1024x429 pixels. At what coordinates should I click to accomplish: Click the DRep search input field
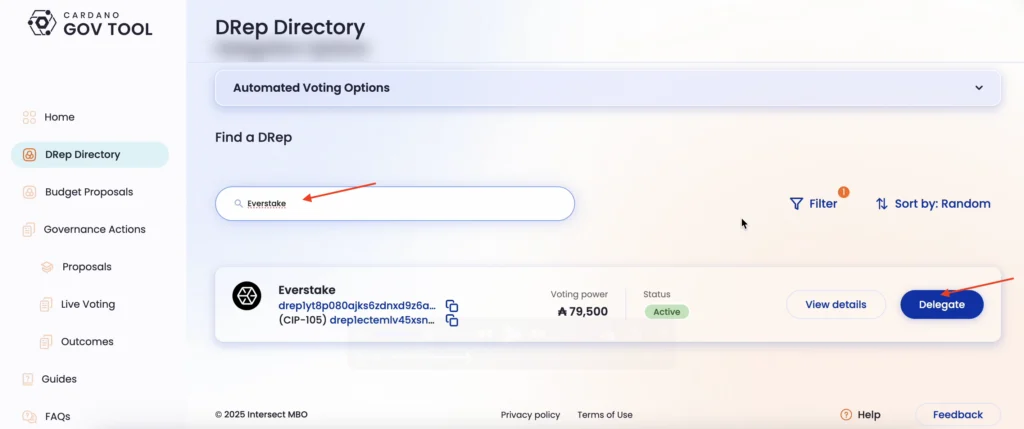394,204
